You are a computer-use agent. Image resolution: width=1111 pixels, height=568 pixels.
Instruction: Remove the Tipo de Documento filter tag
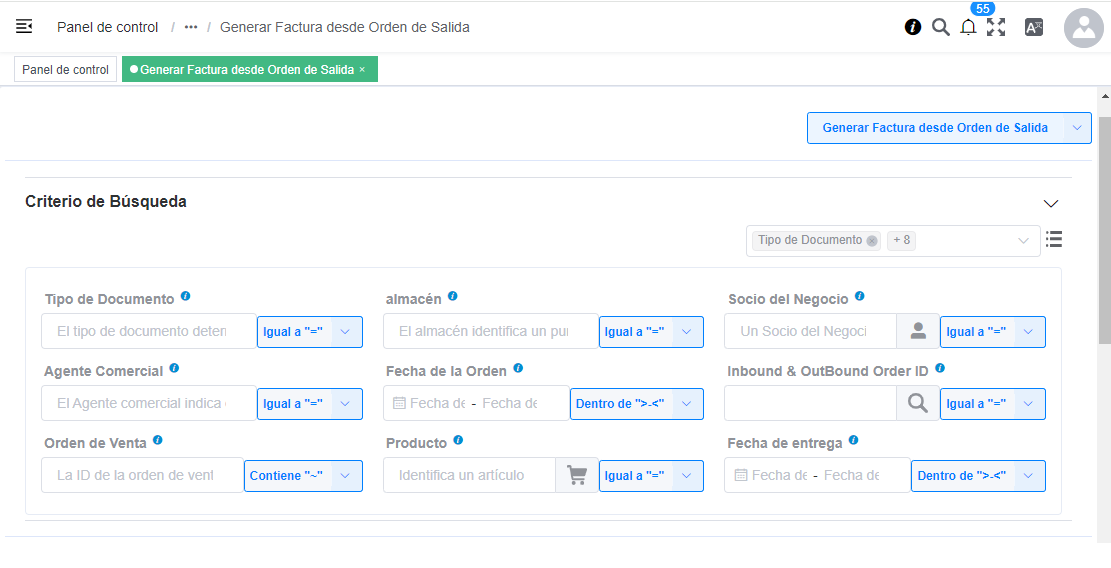coord(872,241)
